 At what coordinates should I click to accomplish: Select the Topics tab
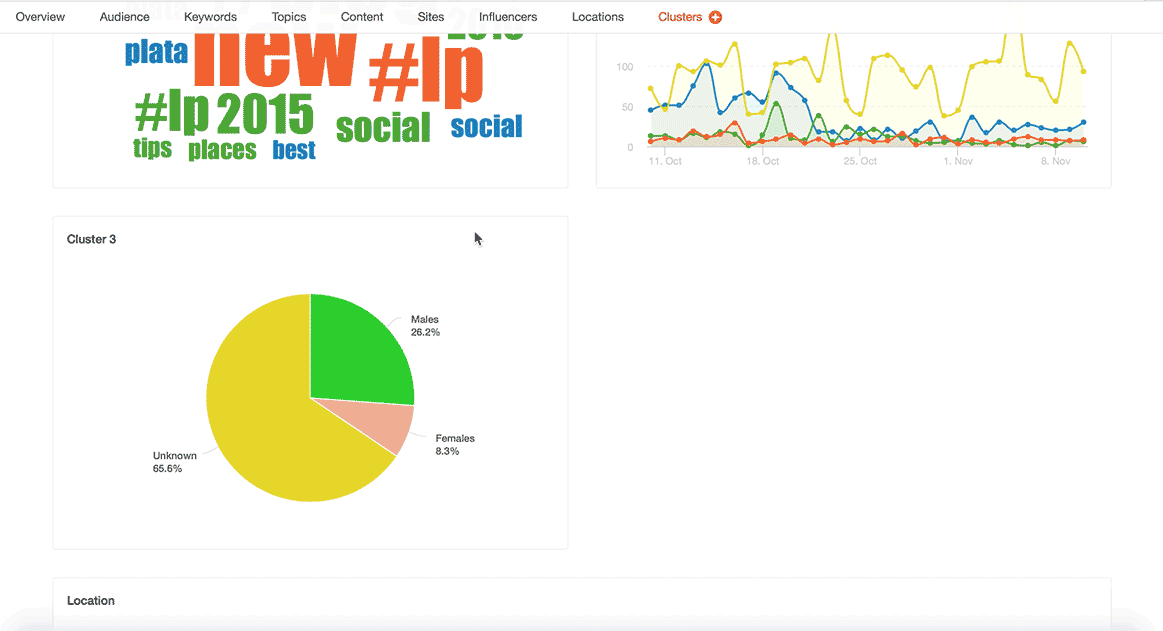[x=289, y=17]
